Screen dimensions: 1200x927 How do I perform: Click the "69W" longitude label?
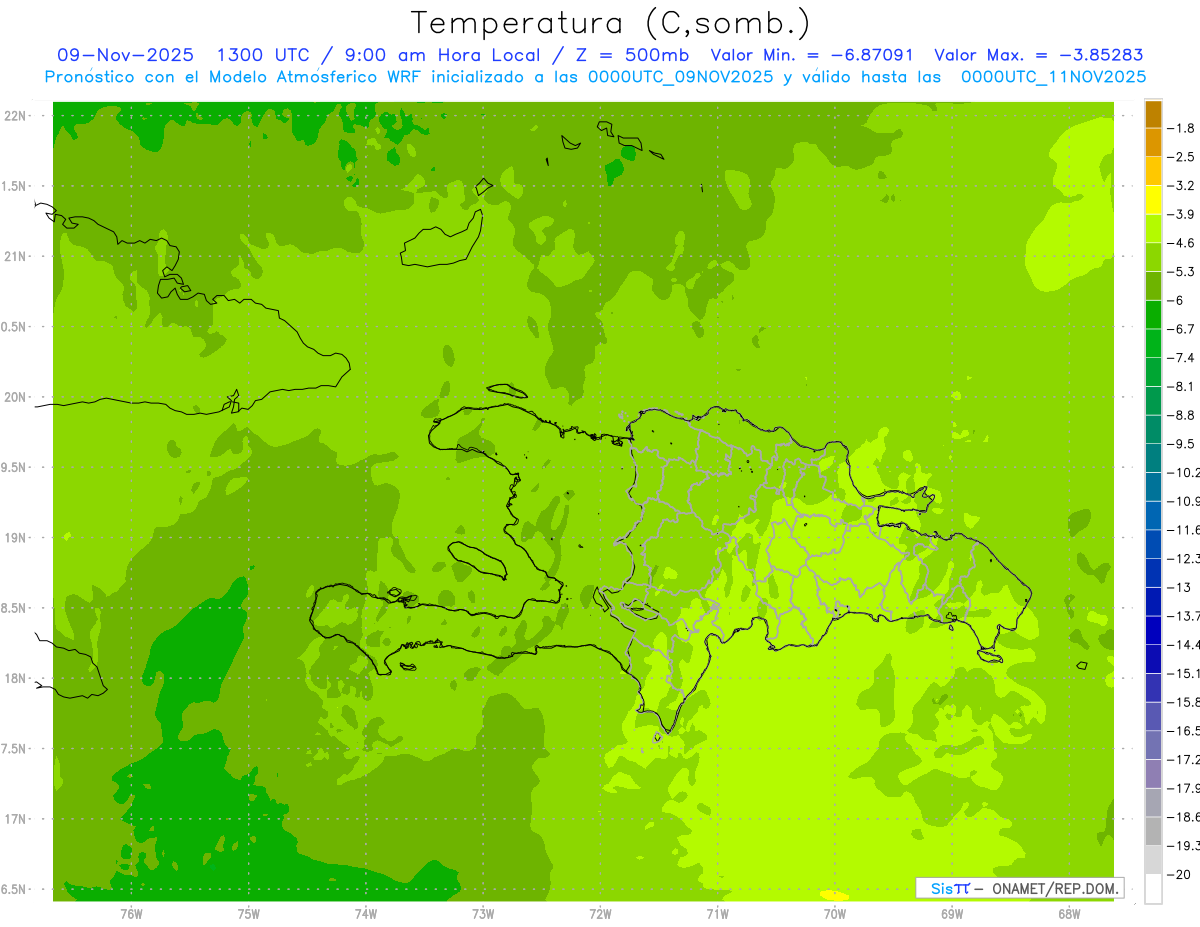point(952,913)
